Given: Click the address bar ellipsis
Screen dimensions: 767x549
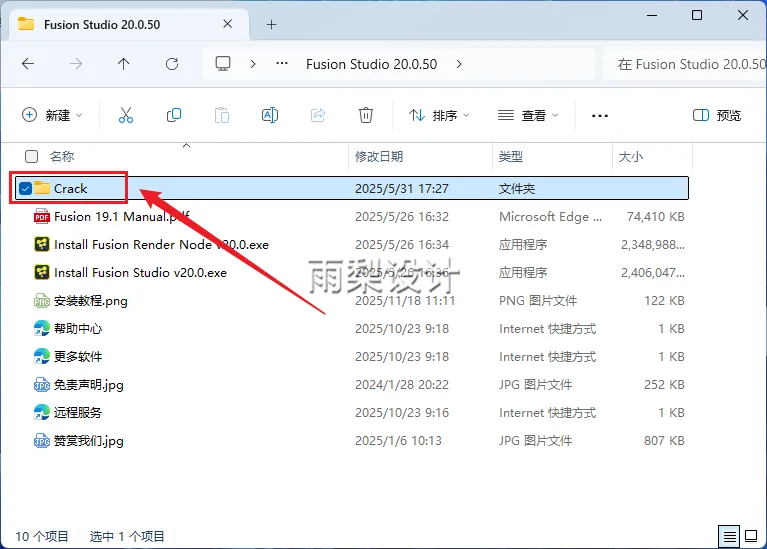Looking at the screenshot, I should (x=282, y=63).
